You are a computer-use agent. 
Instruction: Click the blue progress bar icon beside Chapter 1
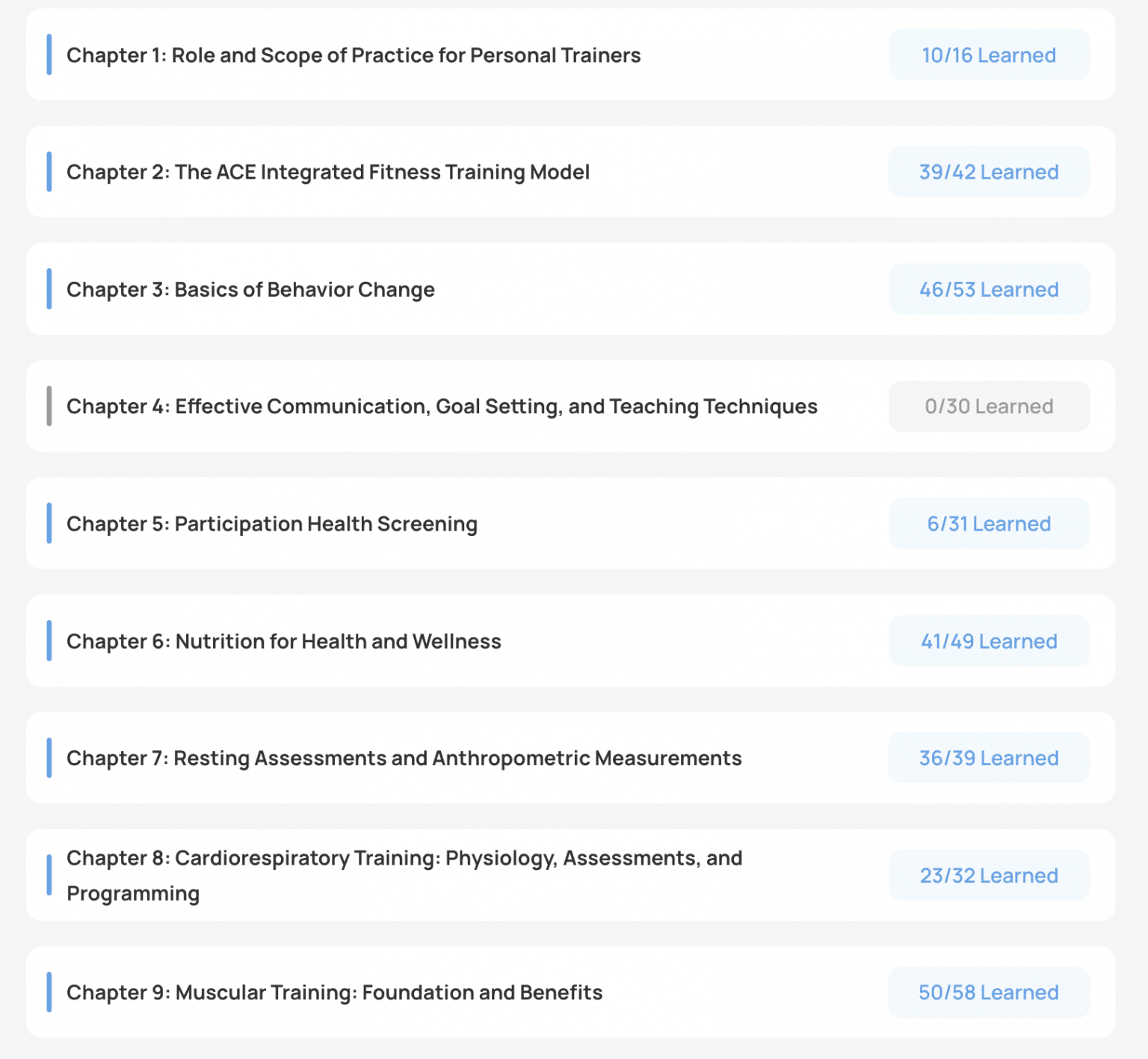(49, 55)
